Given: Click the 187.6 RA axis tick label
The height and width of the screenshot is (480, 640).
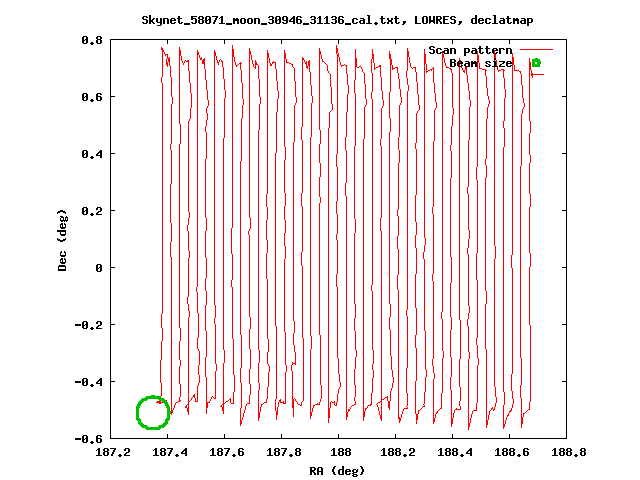Looking at the screenshot, I should [227, 452].
